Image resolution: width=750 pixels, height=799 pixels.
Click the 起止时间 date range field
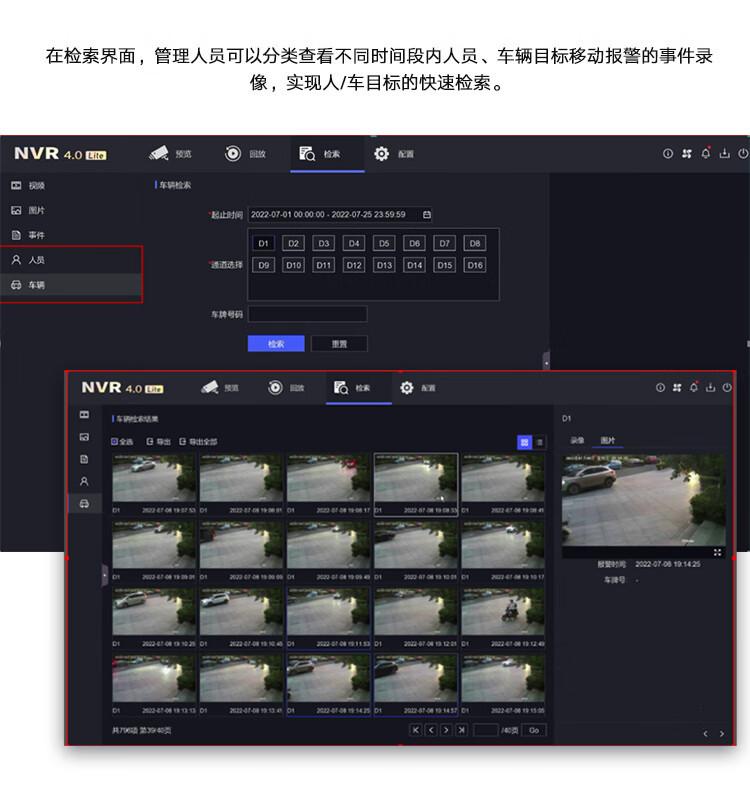340,215
